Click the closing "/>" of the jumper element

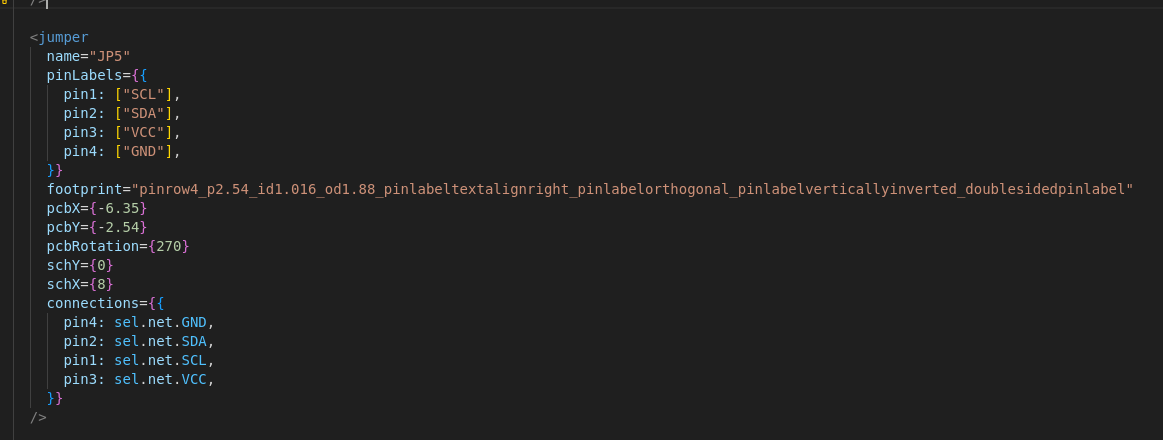tap(38, 417)
